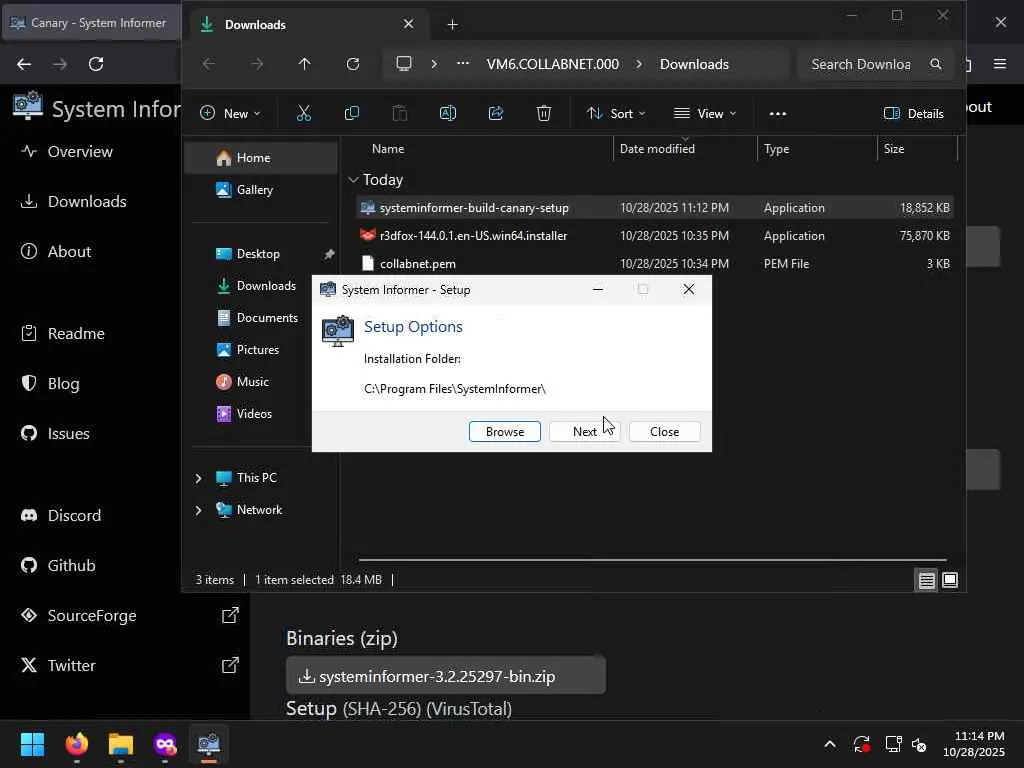The width and height of the screenshot is (1024, 768).
Task: Click chevron after VM6.COLLABNET.000 breadcrumb
Action: (639, 64)
